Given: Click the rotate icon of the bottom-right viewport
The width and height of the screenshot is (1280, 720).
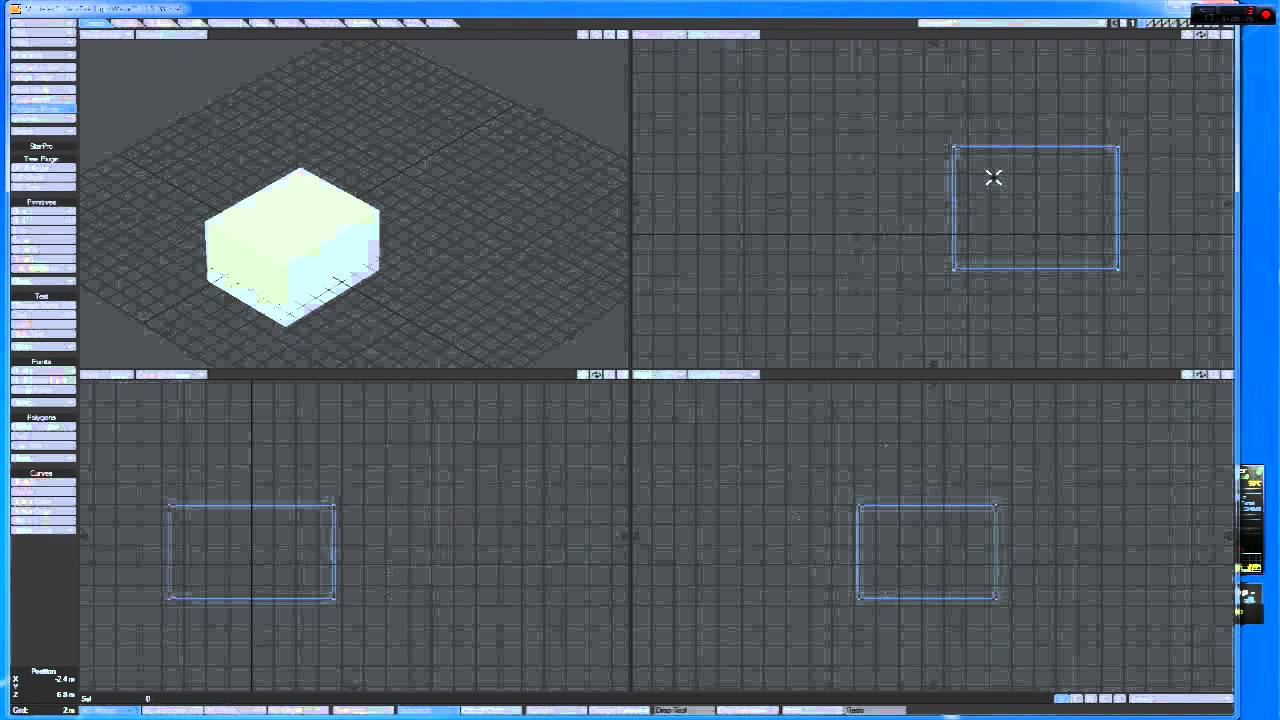Looking at the screenshot, I should tap(1200, 374).
